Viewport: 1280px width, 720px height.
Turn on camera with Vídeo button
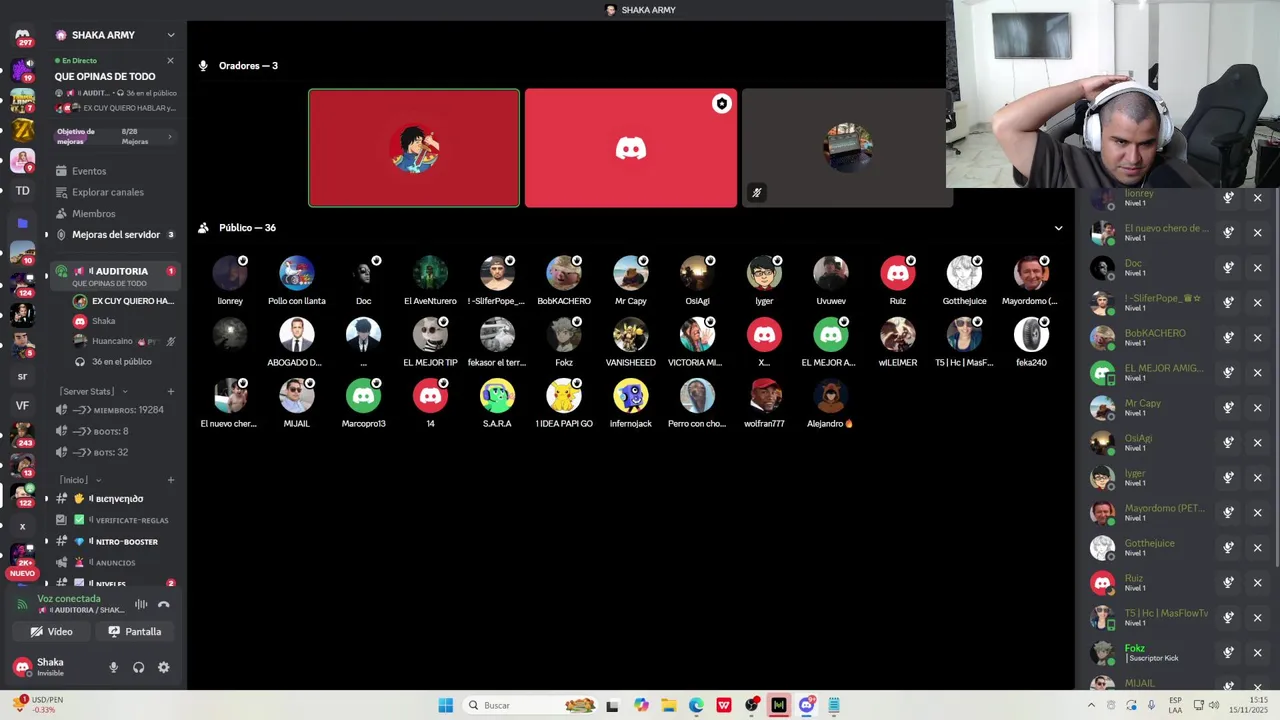52,631
